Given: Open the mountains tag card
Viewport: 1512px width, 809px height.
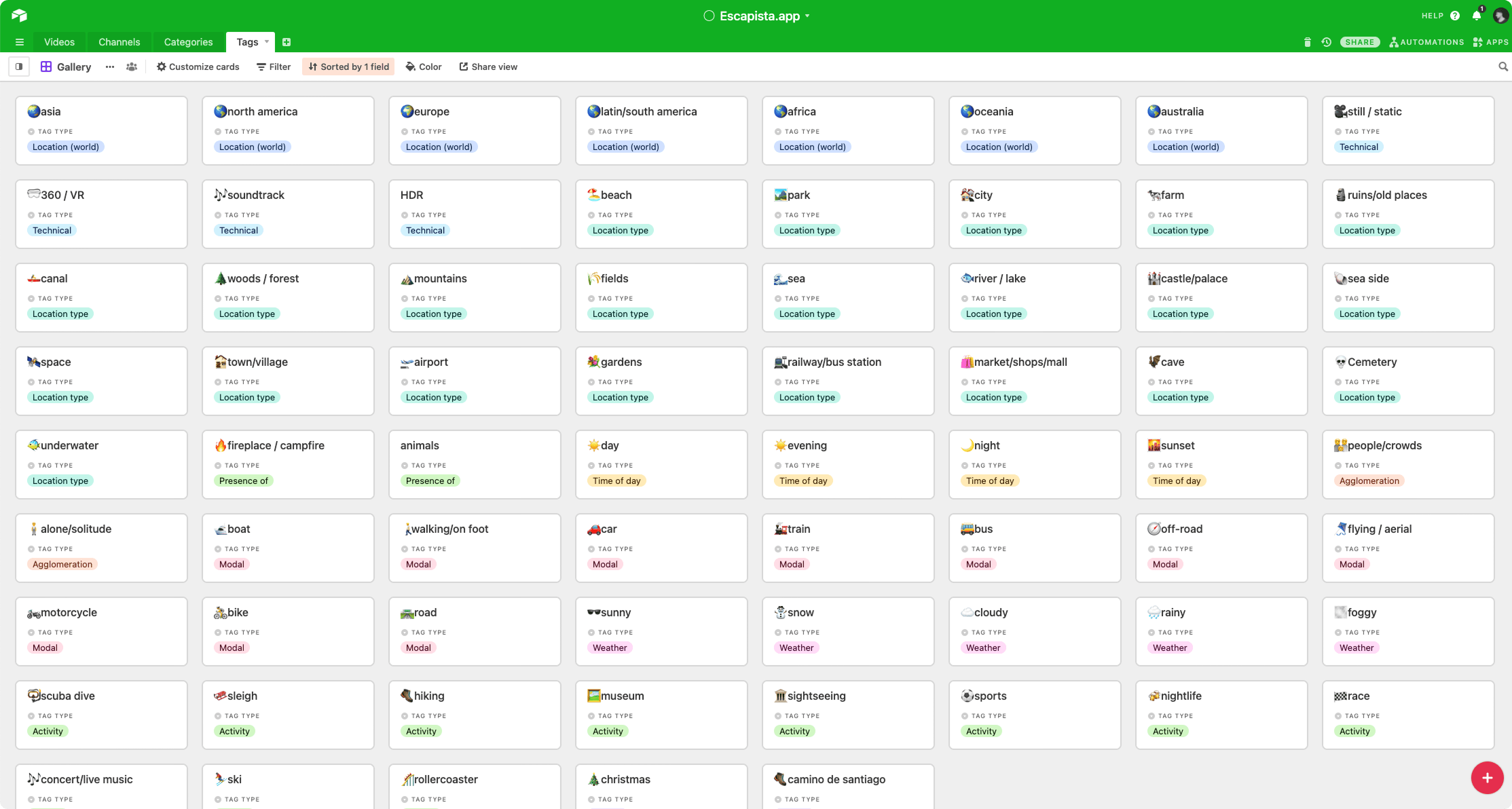Looking at the screenshot, I should pos(474,297).
